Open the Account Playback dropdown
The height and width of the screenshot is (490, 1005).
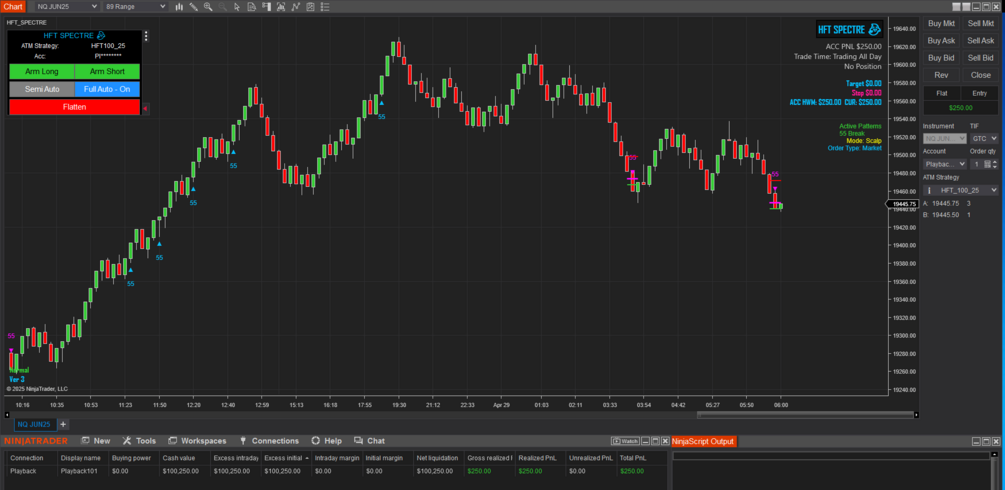coord(944,164)
